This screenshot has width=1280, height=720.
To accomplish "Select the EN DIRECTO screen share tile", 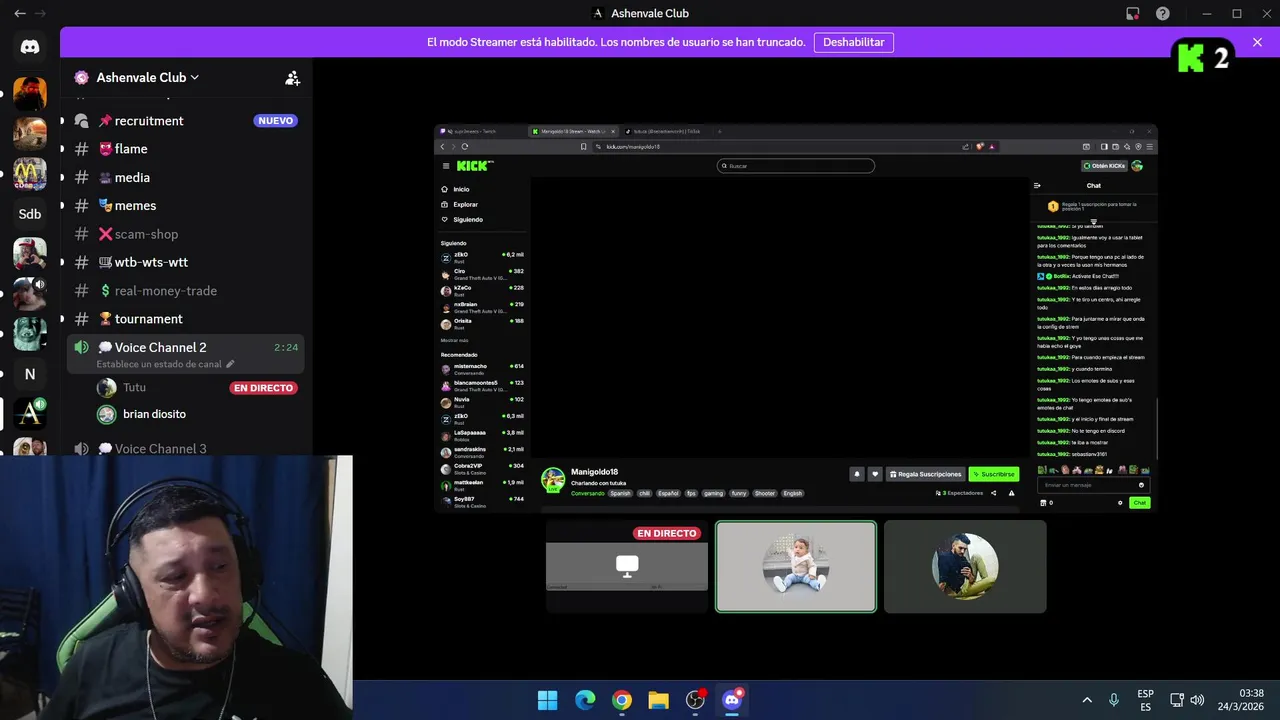I will pyautogui.click(x=627, y=566).
